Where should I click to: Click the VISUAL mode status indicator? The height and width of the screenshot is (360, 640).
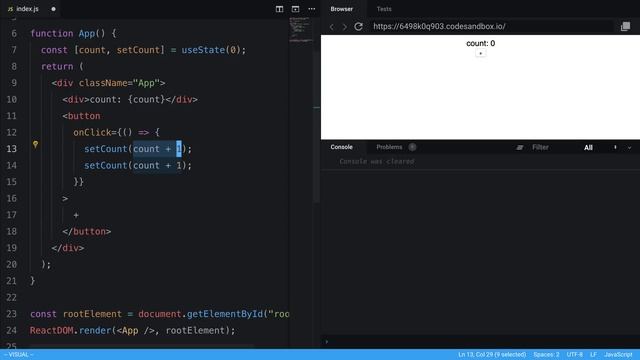click(19, 355)
